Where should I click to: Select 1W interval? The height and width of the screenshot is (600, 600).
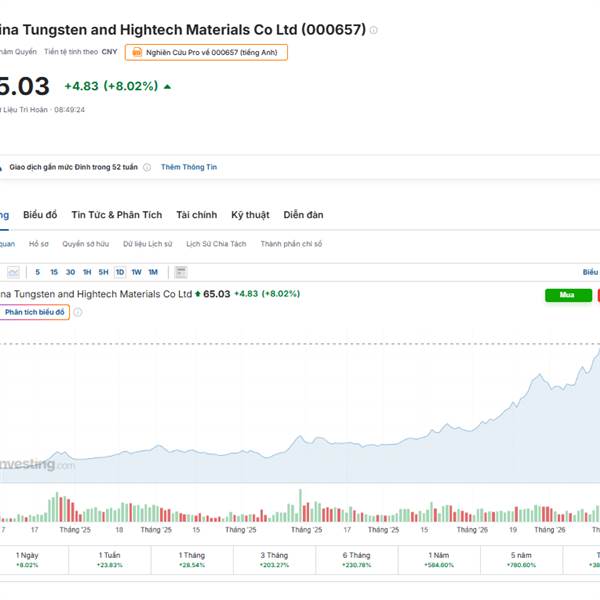click(x=137, y=272)
